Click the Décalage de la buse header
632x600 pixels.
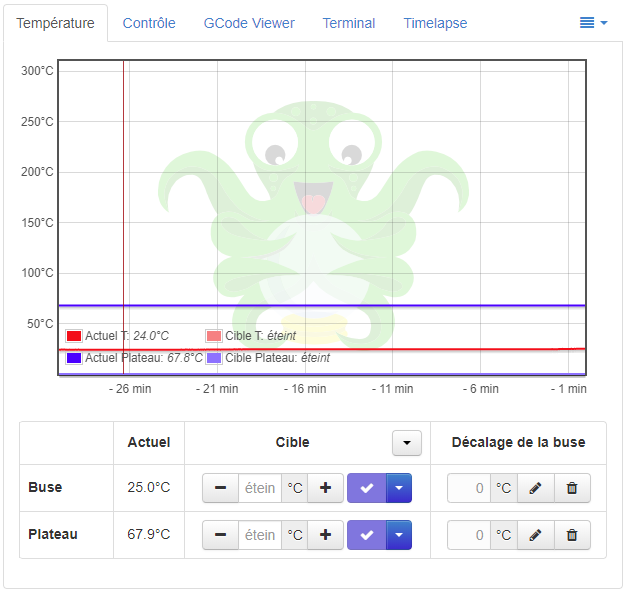click(518, 442)
